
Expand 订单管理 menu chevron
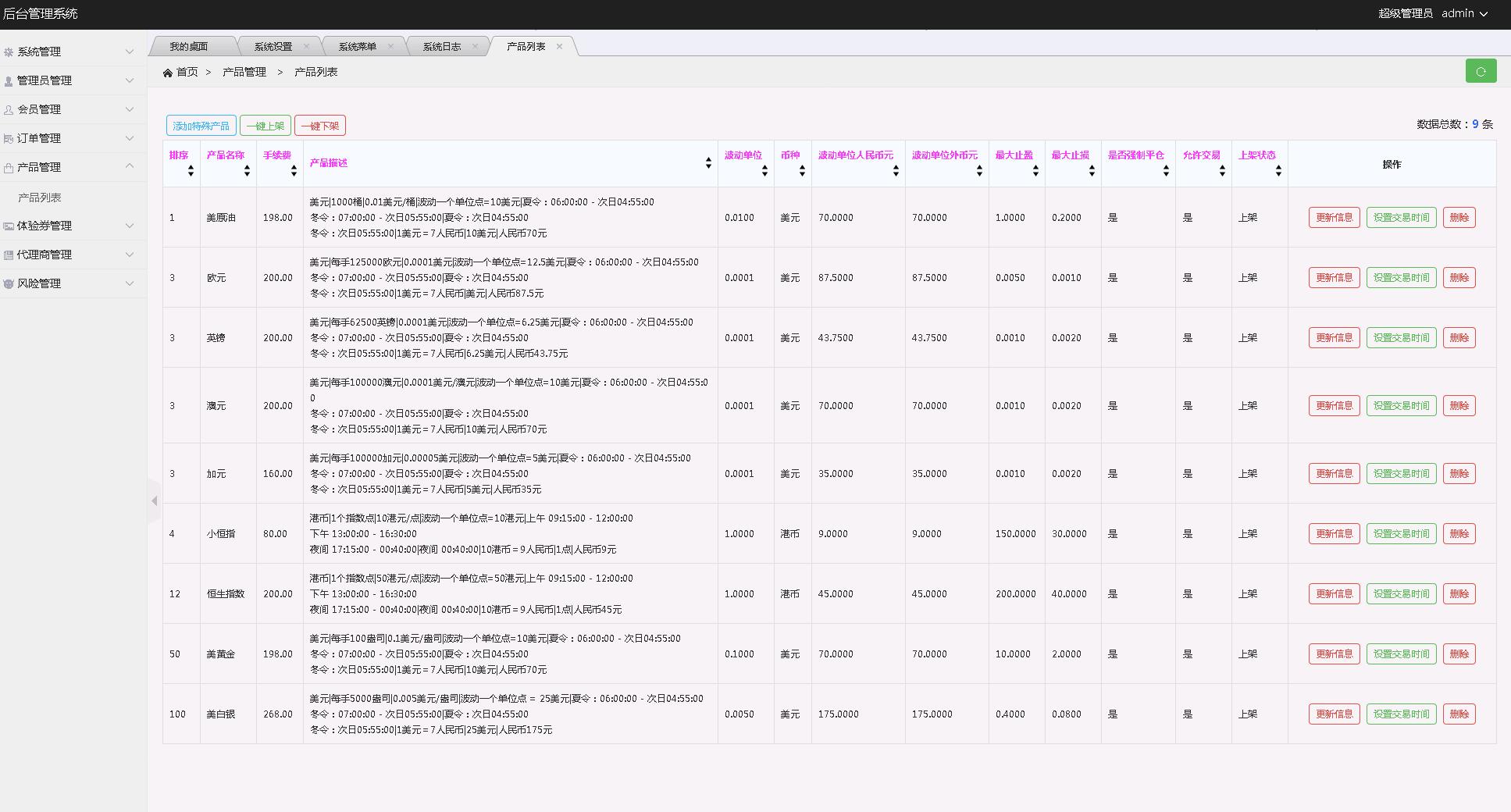pos(130,138)
